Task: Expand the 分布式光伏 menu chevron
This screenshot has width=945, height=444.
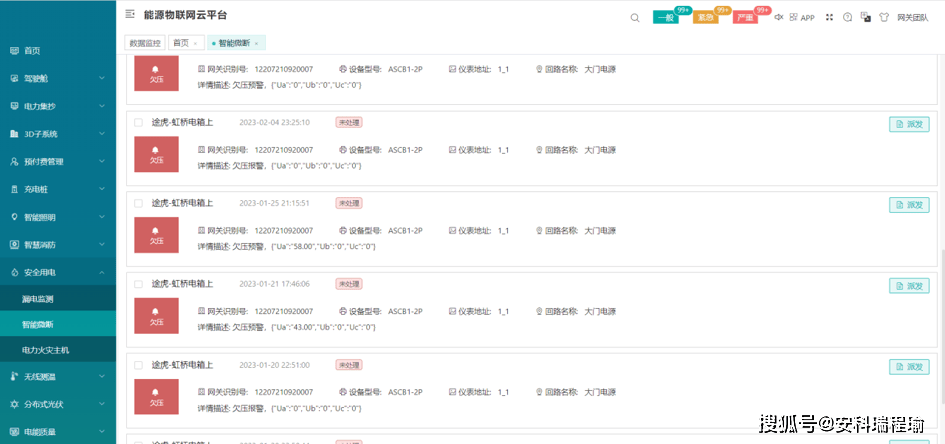Action: coord(102,404)
